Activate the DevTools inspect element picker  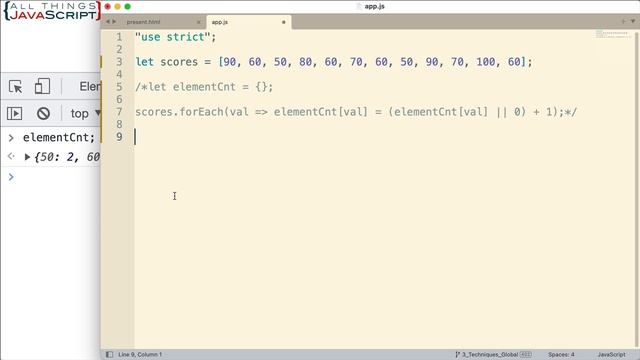pyautogui.click(x=16, y=87)
